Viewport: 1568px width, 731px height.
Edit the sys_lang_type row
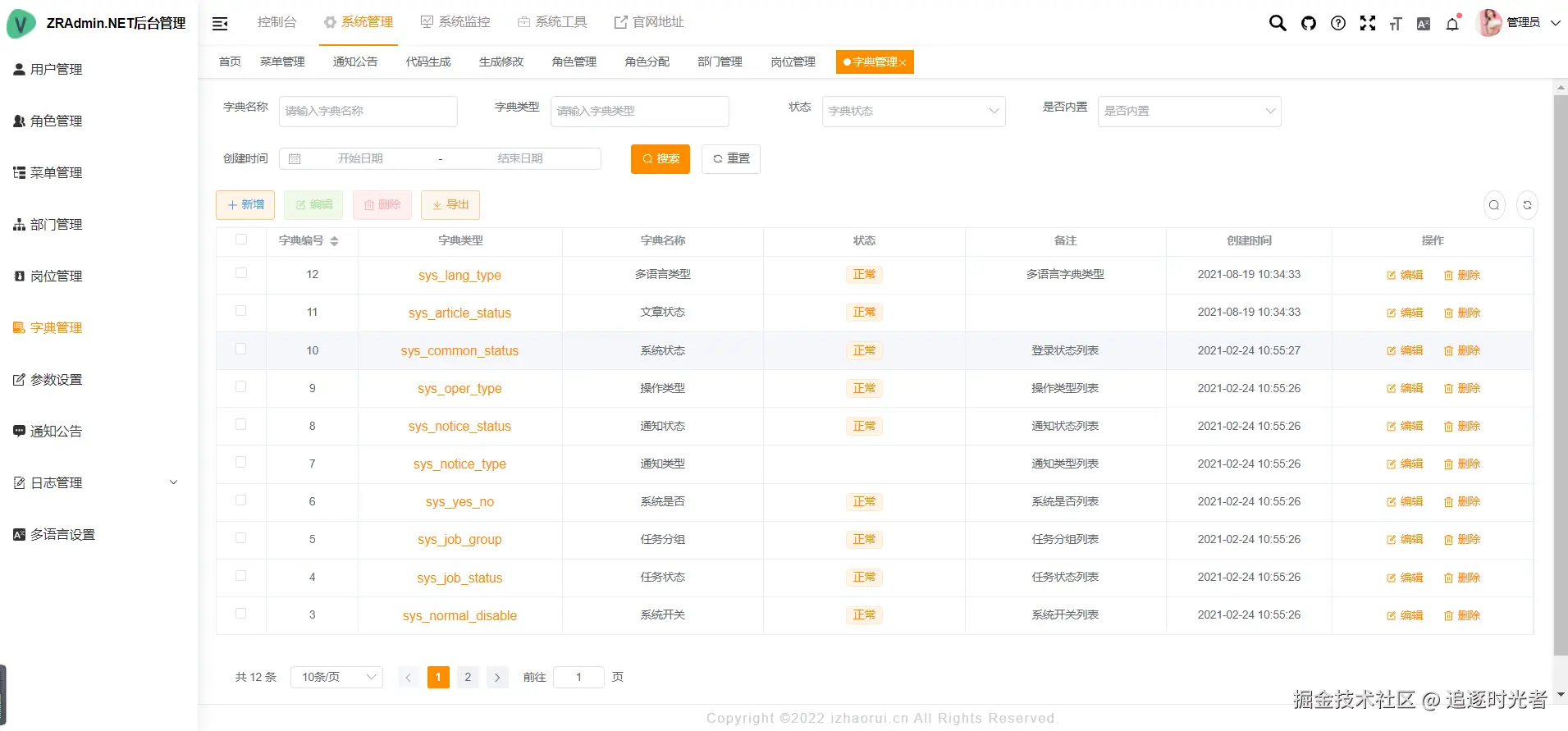tap(1405, 275)
